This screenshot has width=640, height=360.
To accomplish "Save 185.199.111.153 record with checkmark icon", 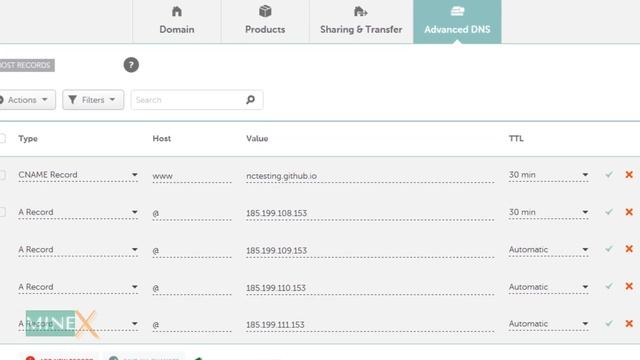I will coord(609,323).
